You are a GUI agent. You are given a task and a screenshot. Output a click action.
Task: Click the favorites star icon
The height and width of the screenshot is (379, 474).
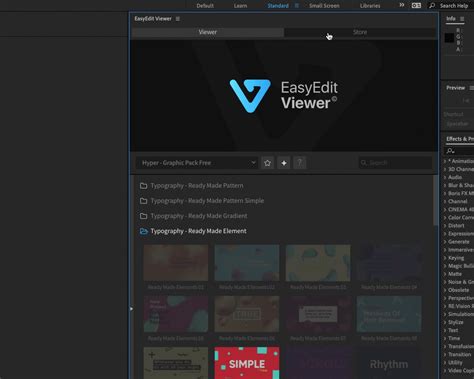click(267, 163)
